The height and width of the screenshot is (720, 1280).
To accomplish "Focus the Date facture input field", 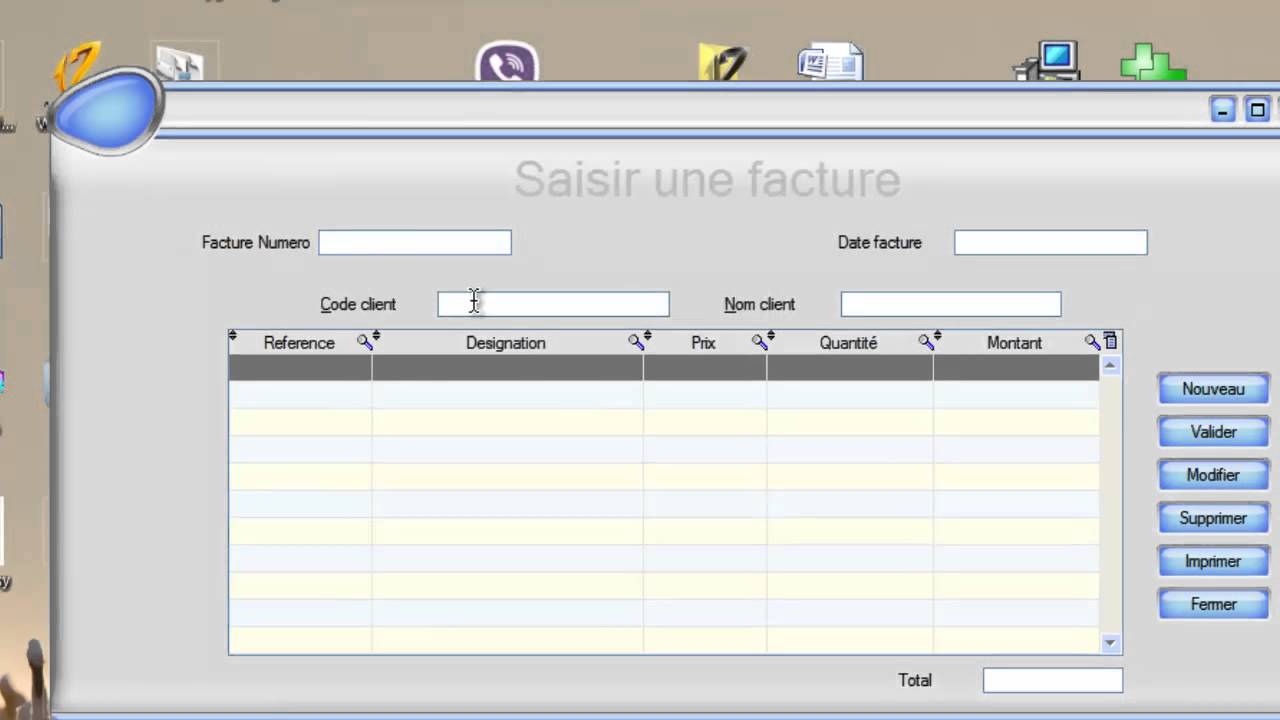I will (1051, 242).
